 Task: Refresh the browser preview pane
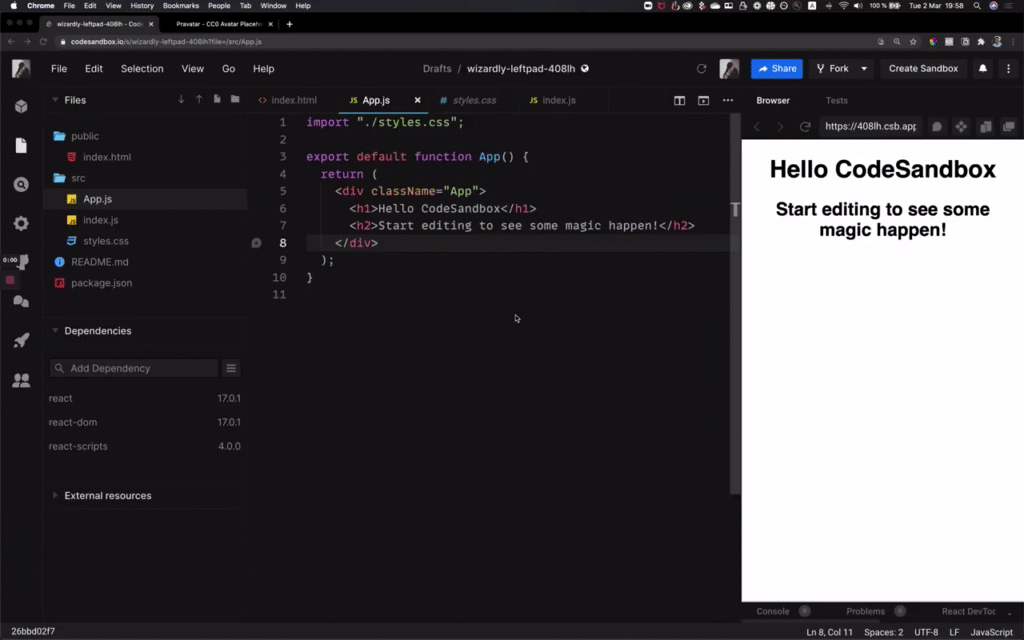[805, 127]
